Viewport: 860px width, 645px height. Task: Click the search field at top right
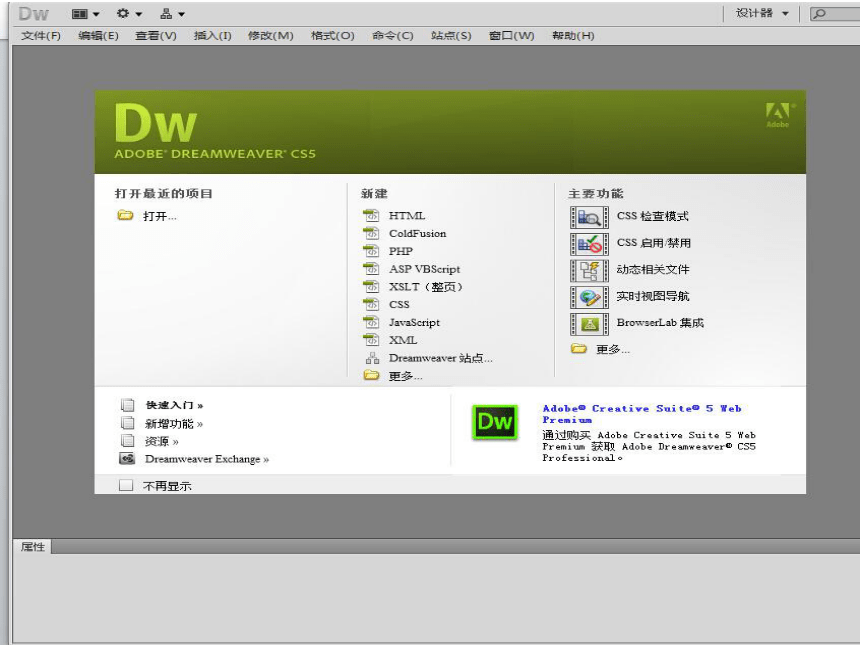[x=835, y=14]
